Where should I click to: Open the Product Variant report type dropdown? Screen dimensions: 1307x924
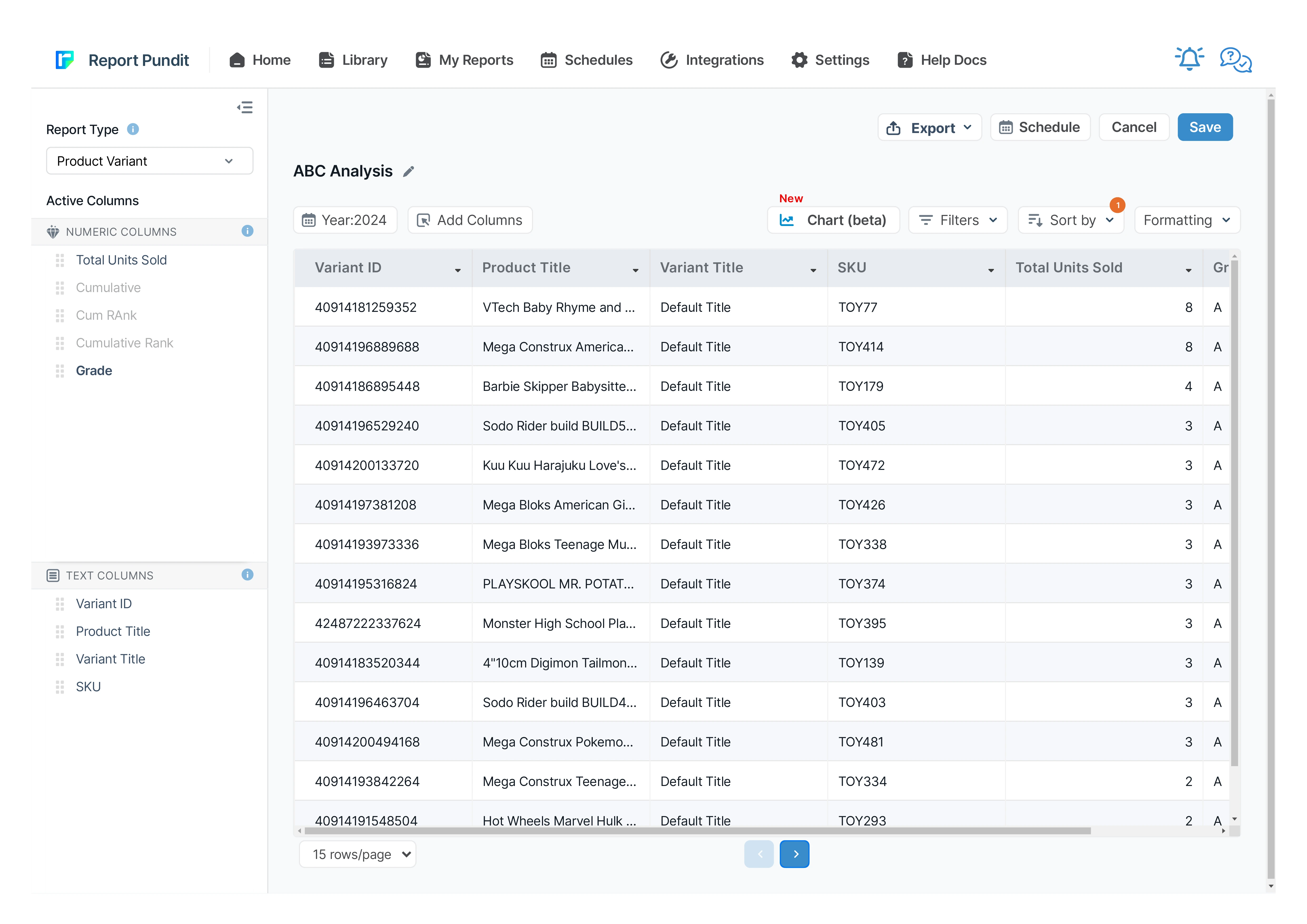149,161
